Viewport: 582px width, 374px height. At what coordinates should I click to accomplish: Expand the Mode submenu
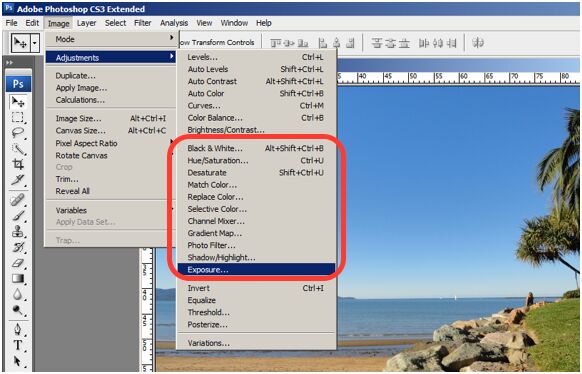(110, 39)
